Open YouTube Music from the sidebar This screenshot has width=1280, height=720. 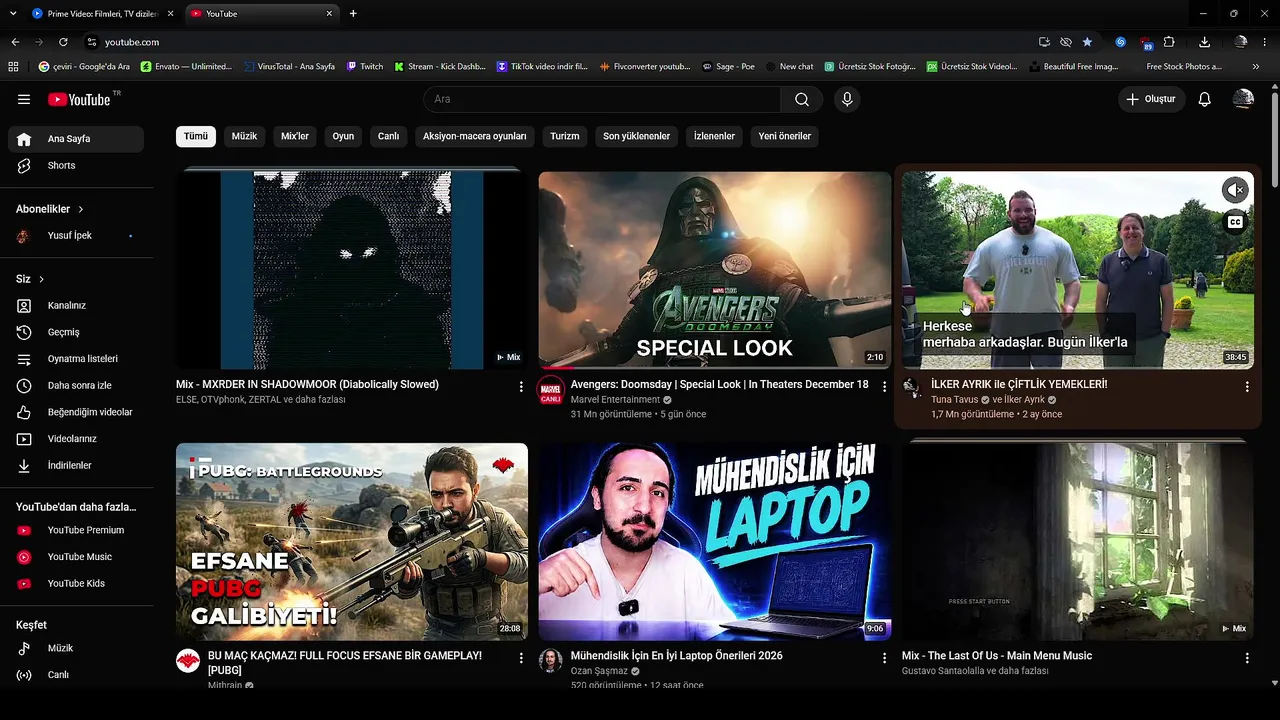pos(76,557)
